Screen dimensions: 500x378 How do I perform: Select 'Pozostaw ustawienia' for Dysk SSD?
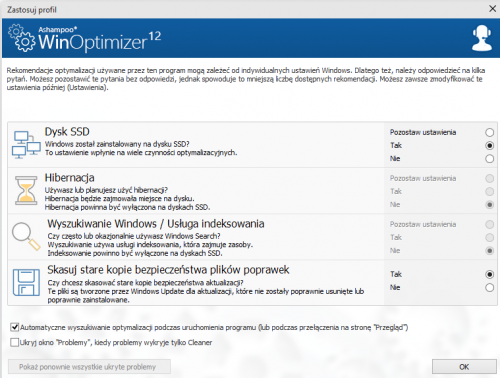click(489, 132)
